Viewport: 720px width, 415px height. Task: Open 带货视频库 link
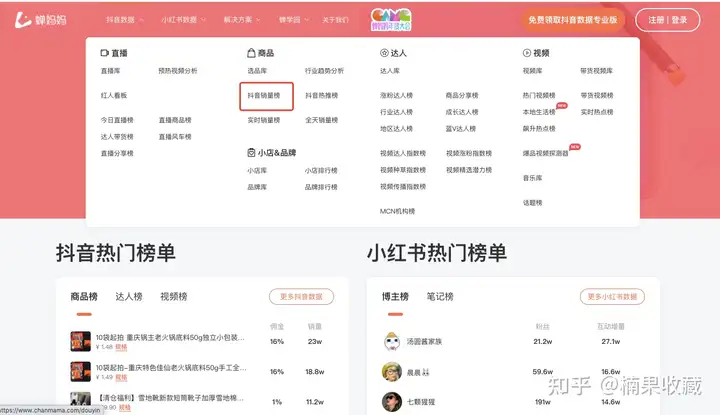[x=596, y=71]
